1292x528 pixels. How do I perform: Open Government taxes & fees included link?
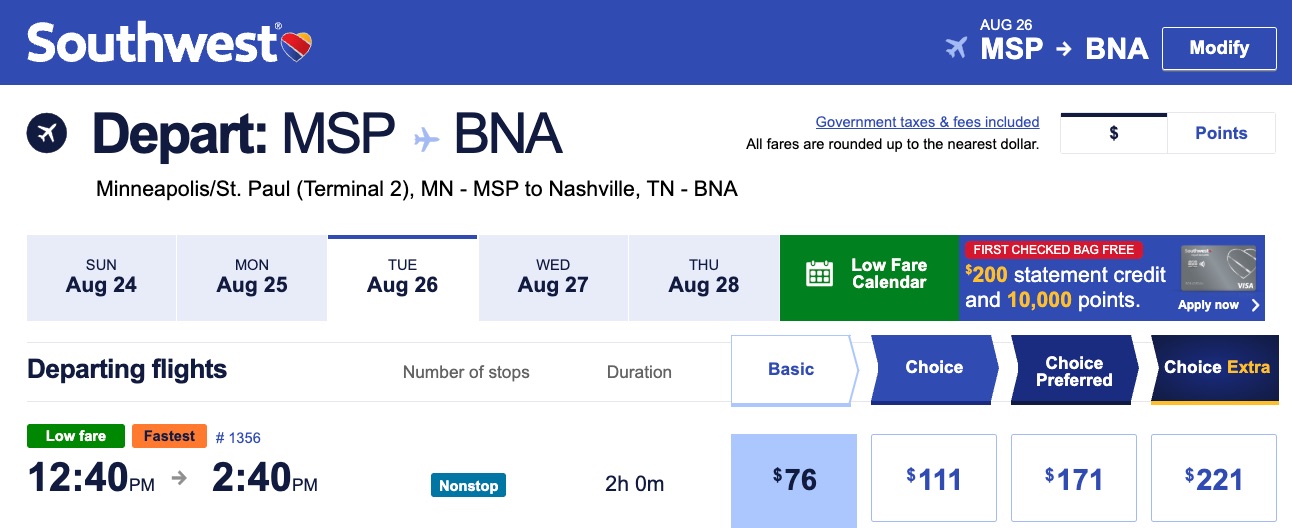[927, 122]
